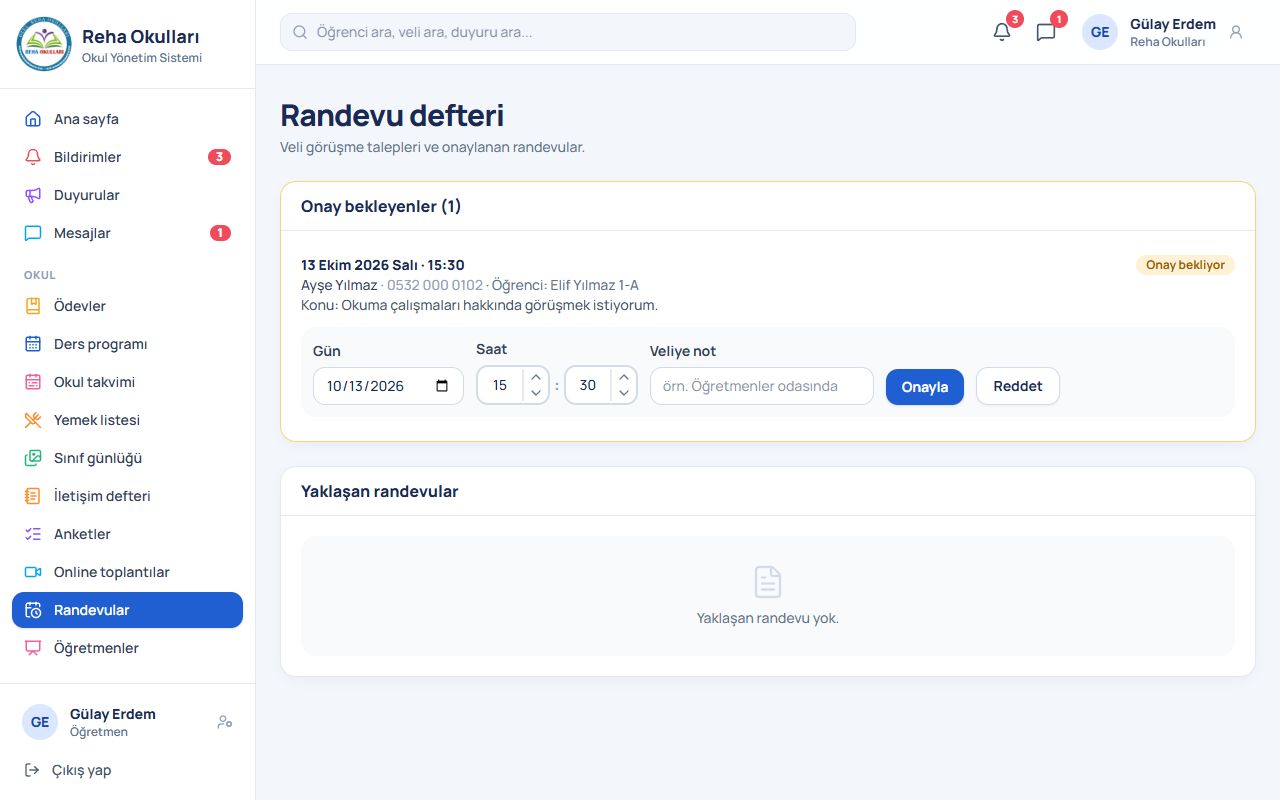Click the Okul takvimi calendar icon

tap(33, 382)
